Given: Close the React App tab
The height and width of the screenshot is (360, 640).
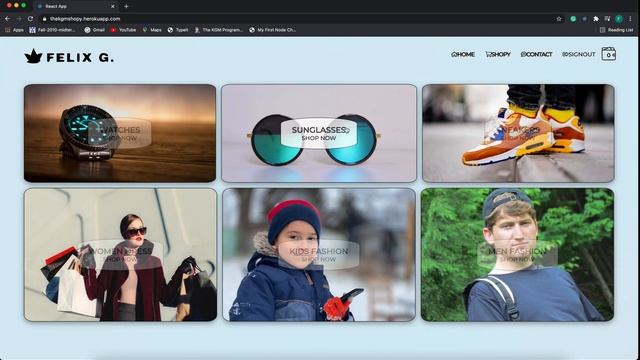Looking at the screenshot, I should tap(113, 6).
